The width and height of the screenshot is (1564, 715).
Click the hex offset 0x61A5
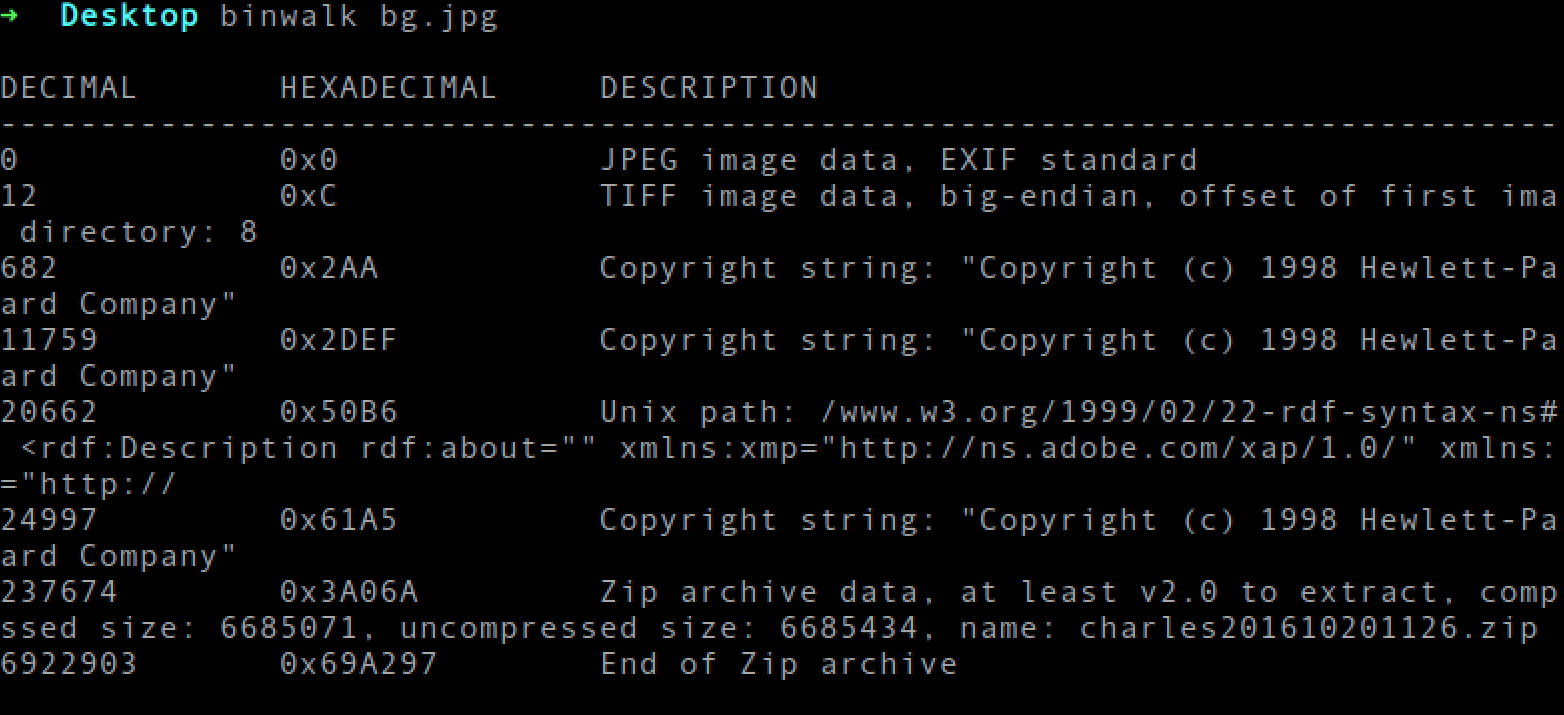pyautogui.click(x=338, y=521)
